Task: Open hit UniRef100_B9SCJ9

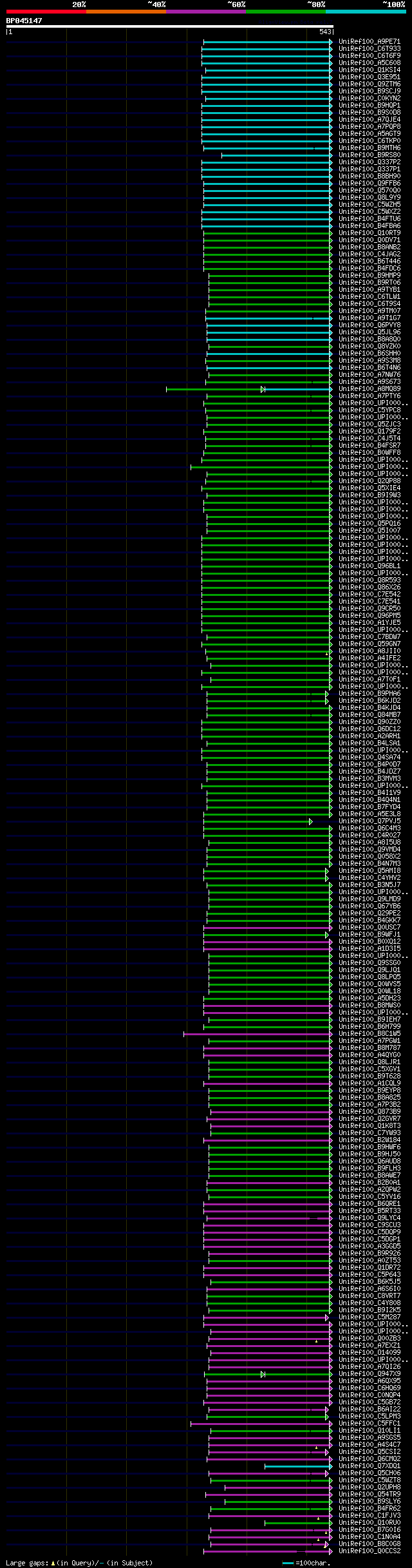Action: coord(370,91)
